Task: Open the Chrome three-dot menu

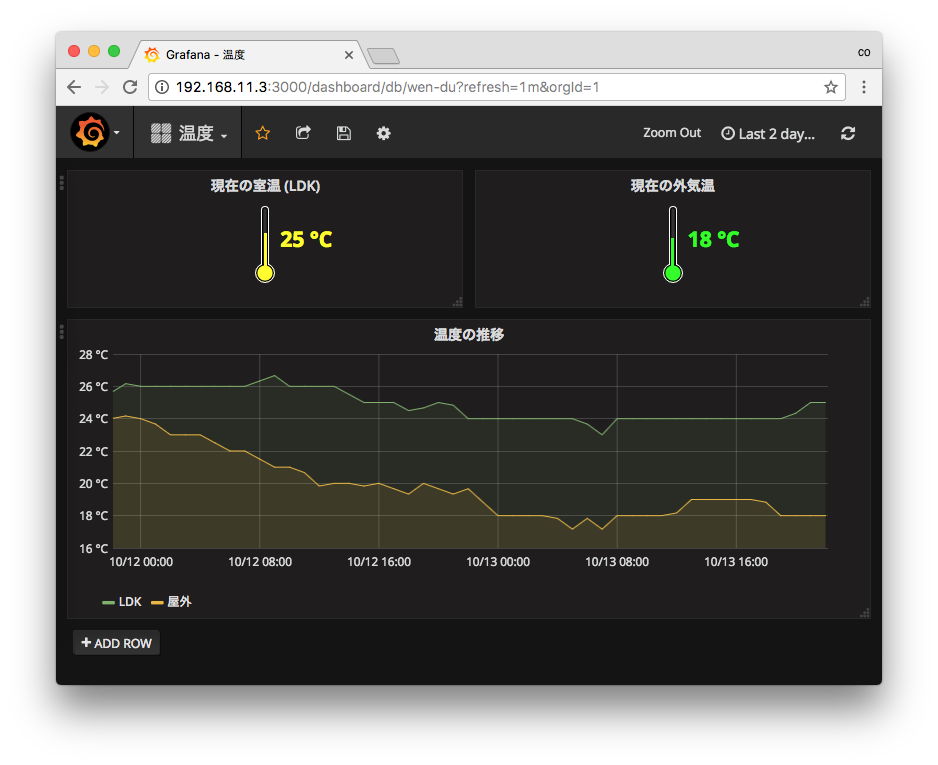Action: (x=864, y=87)
